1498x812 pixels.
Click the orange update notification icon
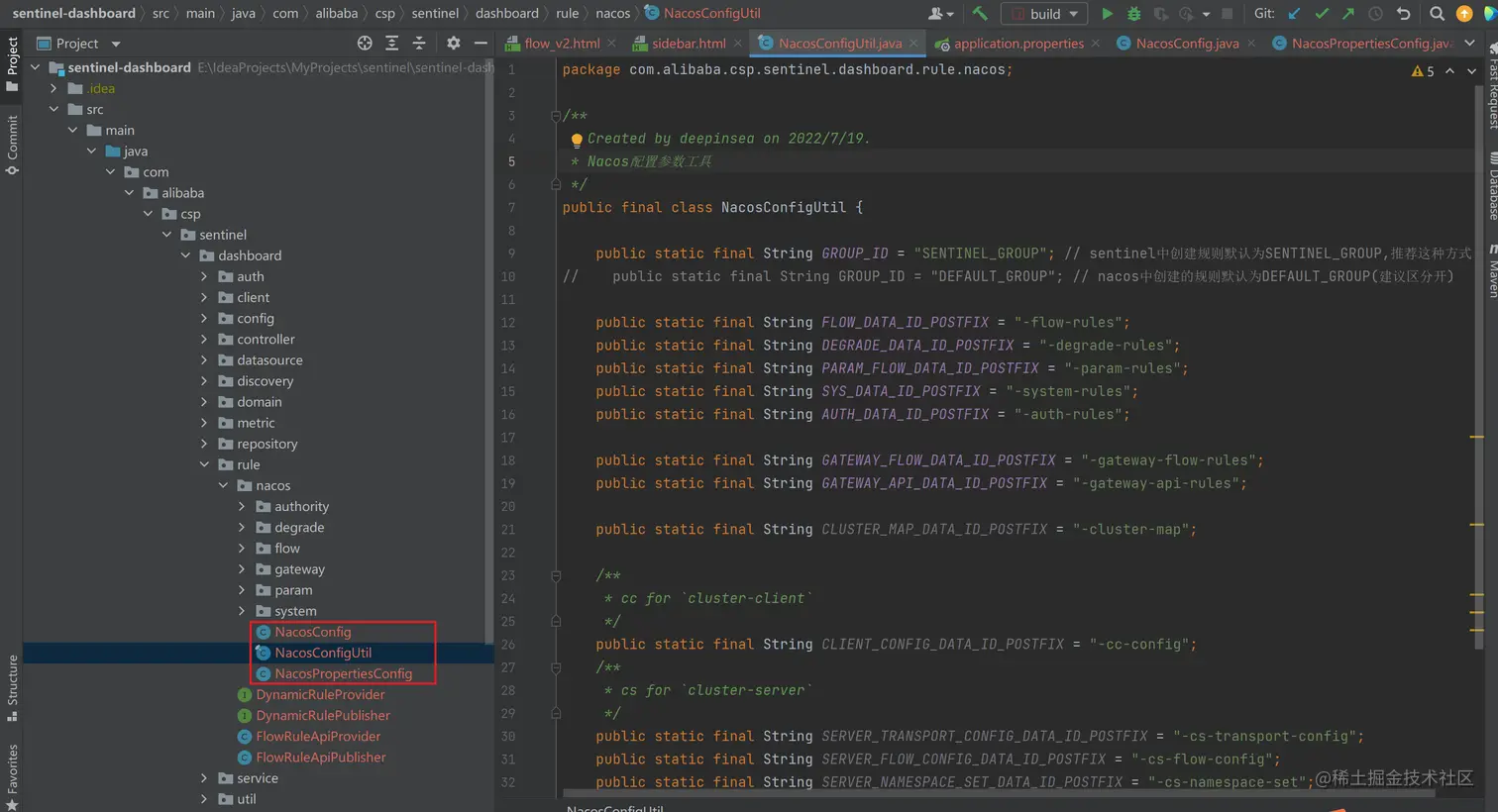[1464, 14]
